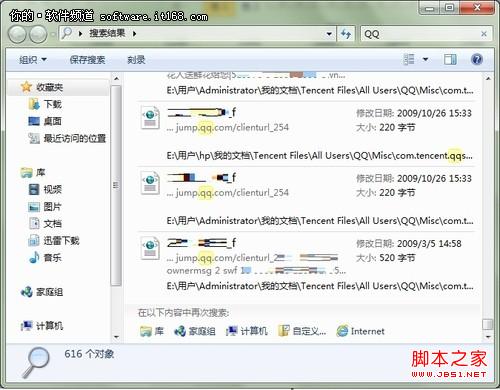Search again on Internet
Screen dimensions: 500x390
pyautogui.click(x=360, y=331)
